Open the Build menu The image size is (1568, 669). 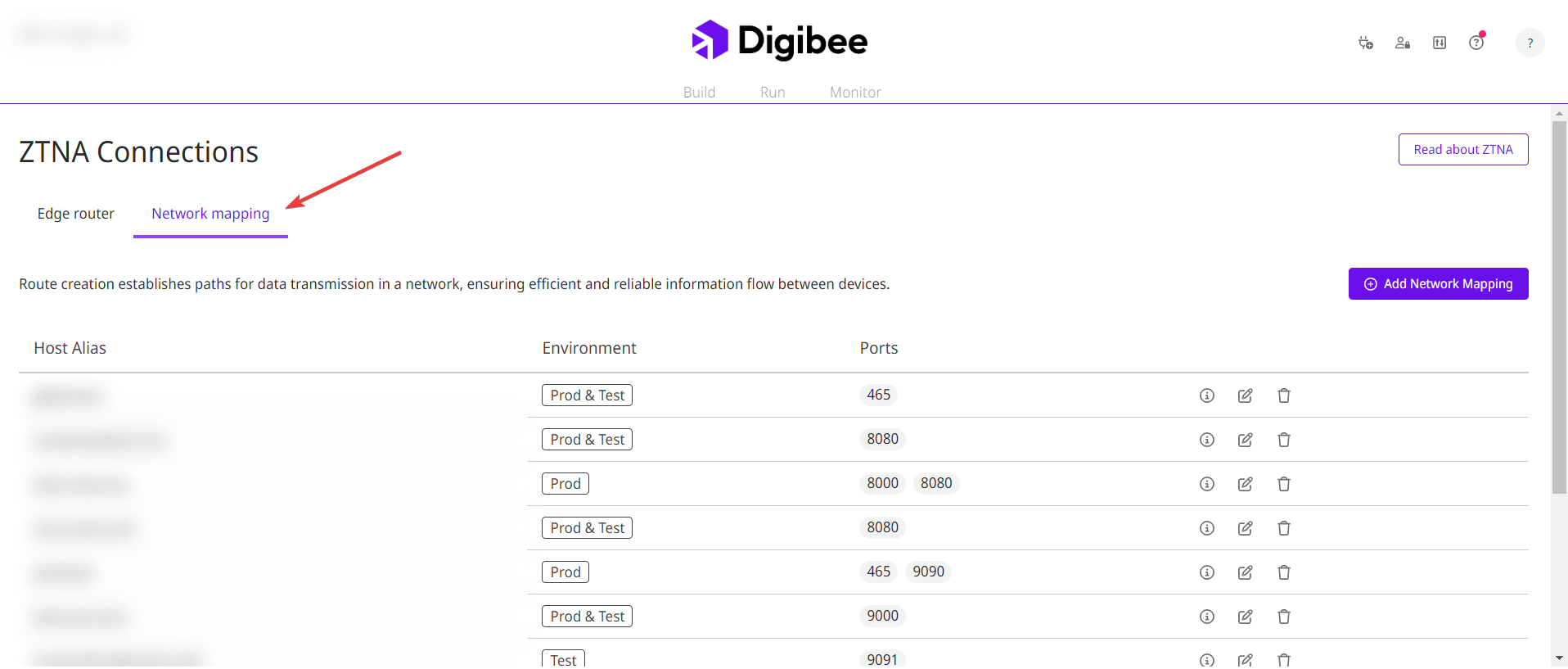point(699,93)
